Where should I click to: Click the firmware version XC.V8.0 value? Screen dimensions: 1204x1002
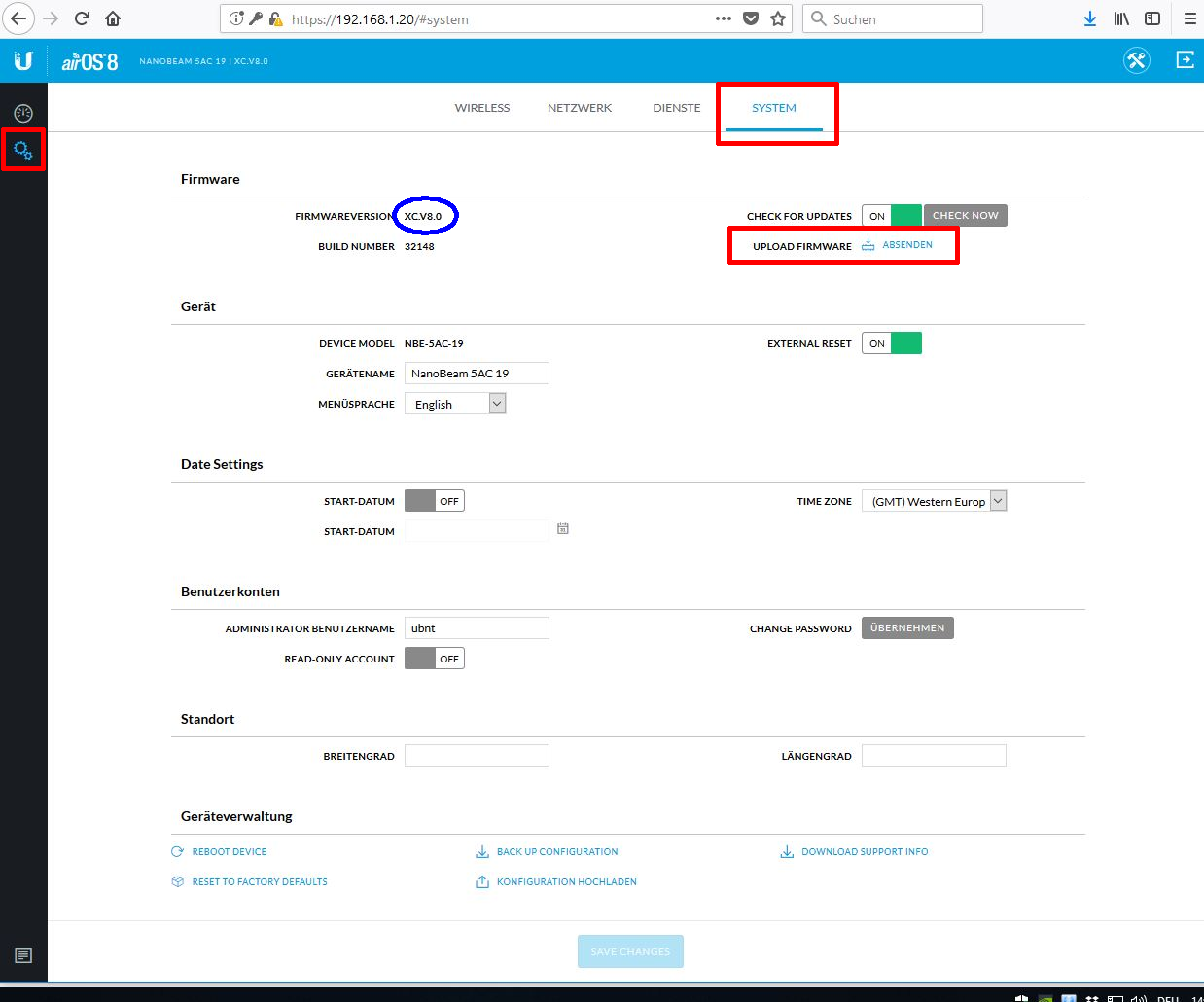pyautogui.click(x=423, y=216)
